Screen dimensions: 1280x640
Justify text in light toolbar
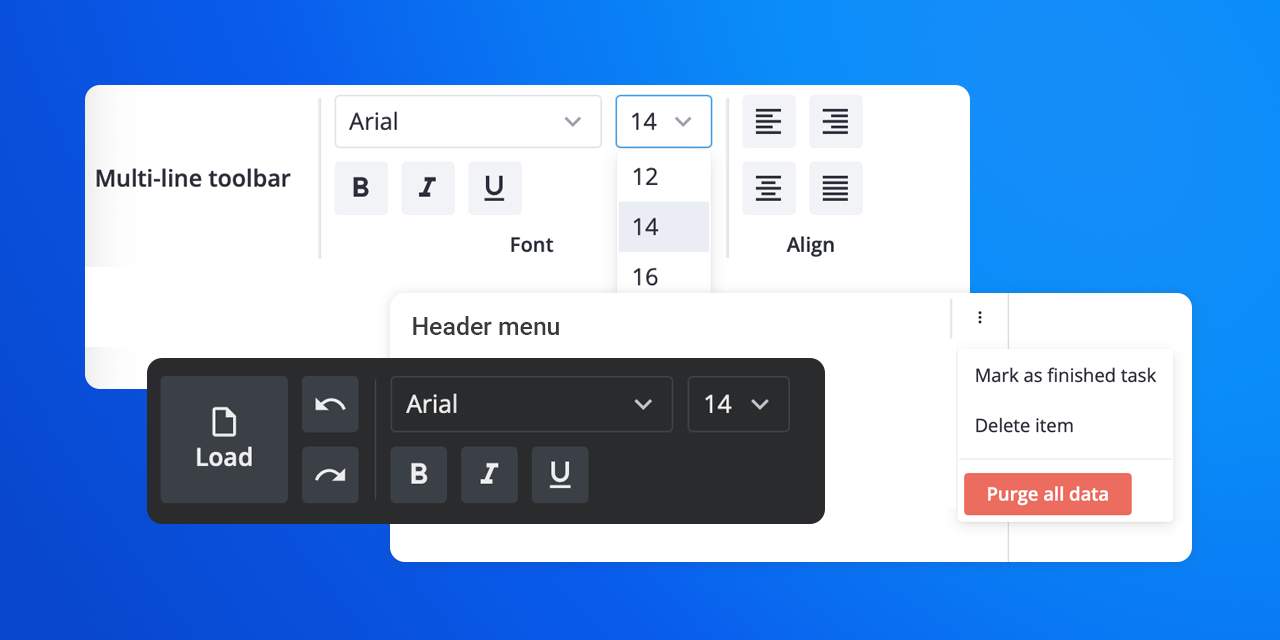point(836,188)
